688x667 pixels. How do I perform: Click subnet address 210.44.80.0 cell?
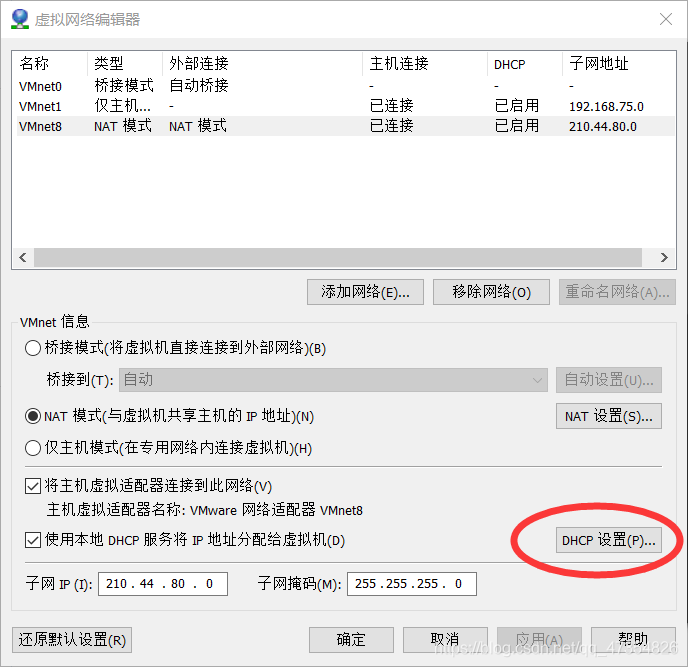(x=603, y=127)
